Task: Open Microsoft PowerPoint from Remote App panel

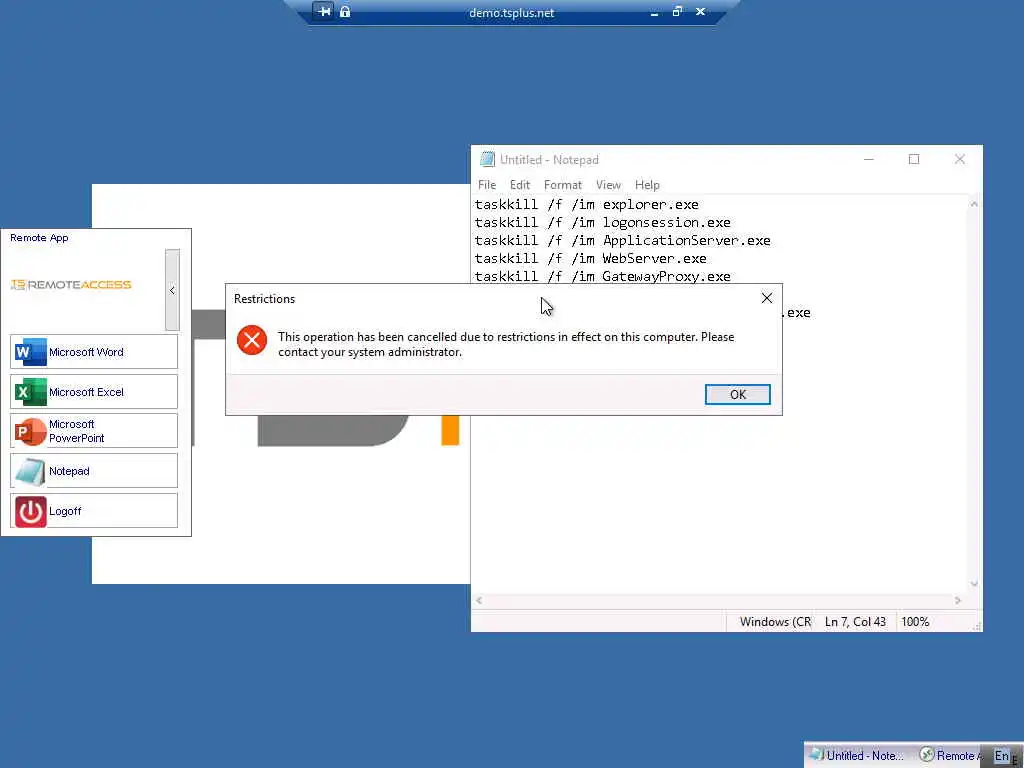Action: (x=94, y=431)
